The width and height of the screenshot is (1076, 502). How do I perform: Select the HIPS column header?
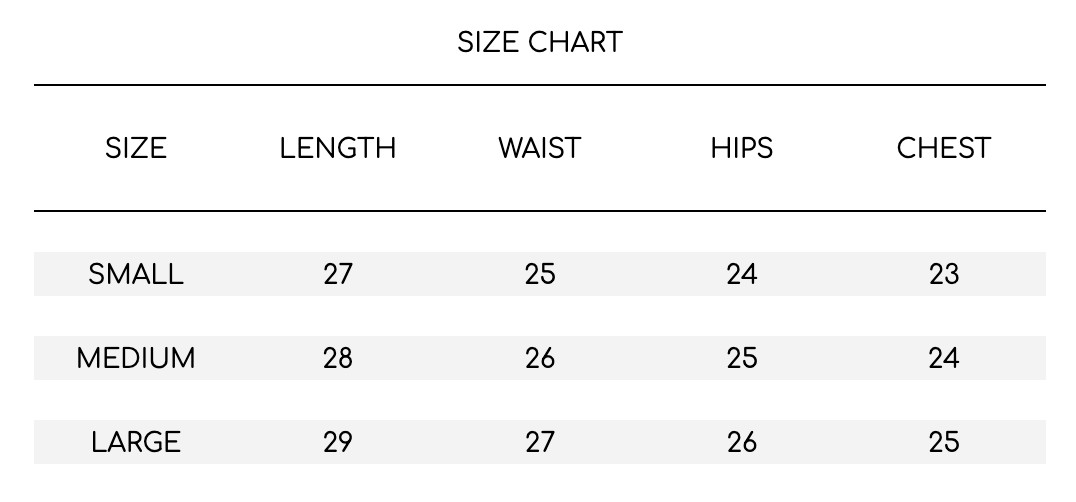coord(741,149)
